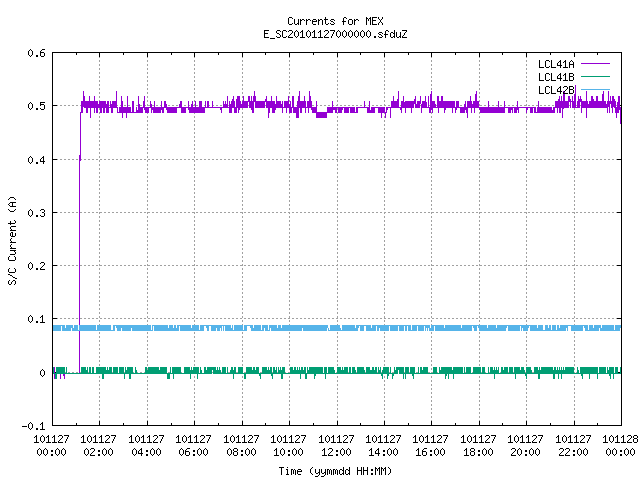
Task: Click the x-axis tick '101127 12:00'
Action: (x=336, y=446)
